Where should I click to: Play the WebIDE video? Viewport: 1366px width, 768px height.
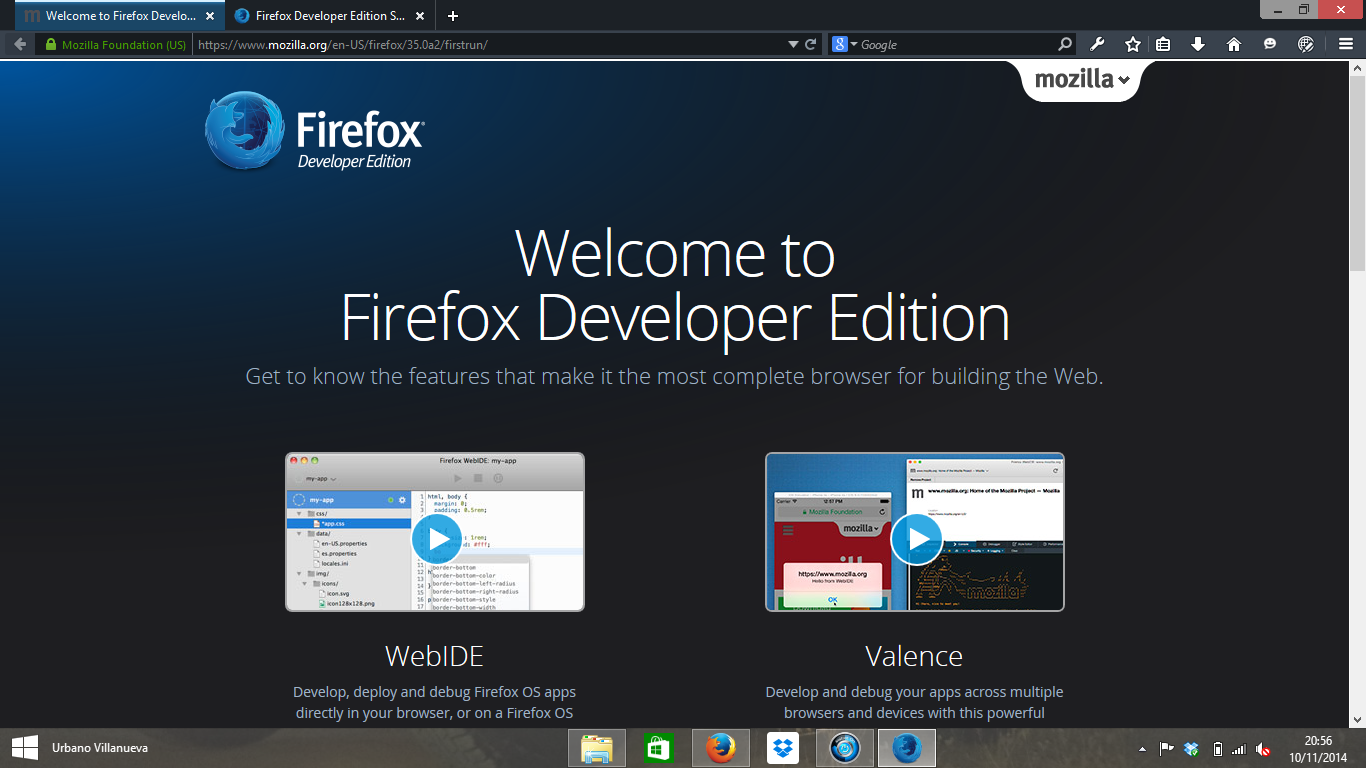click(x=437, y=539)
